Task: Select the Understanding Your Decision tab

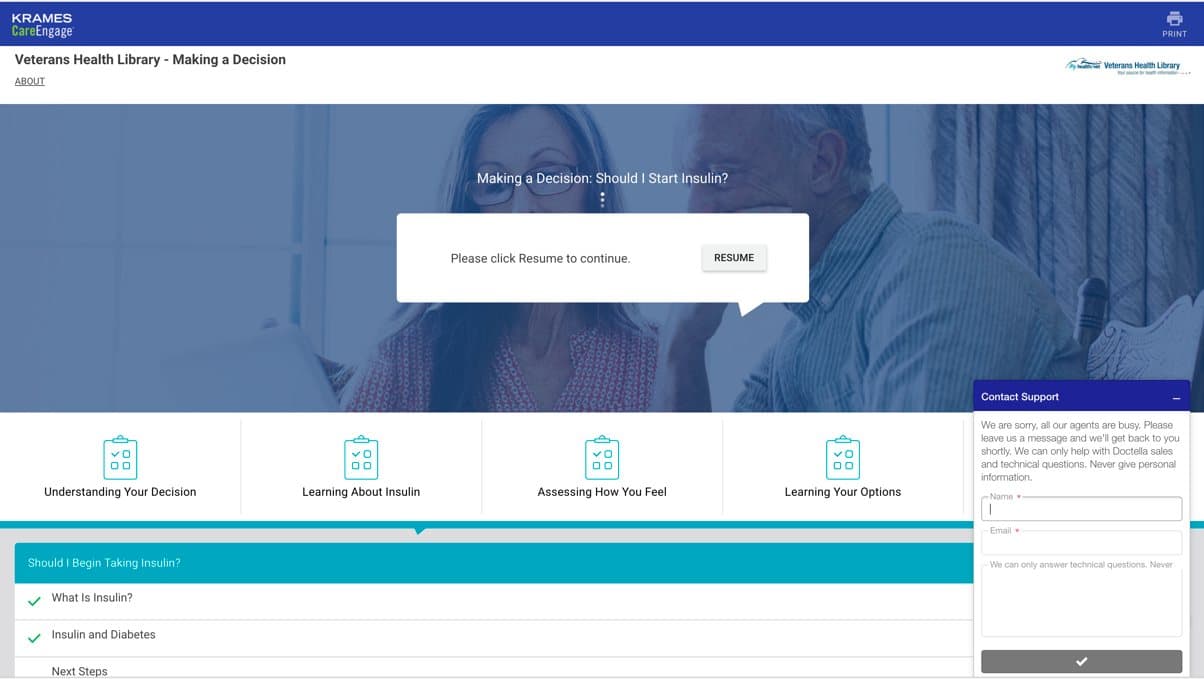Action: 120,466
